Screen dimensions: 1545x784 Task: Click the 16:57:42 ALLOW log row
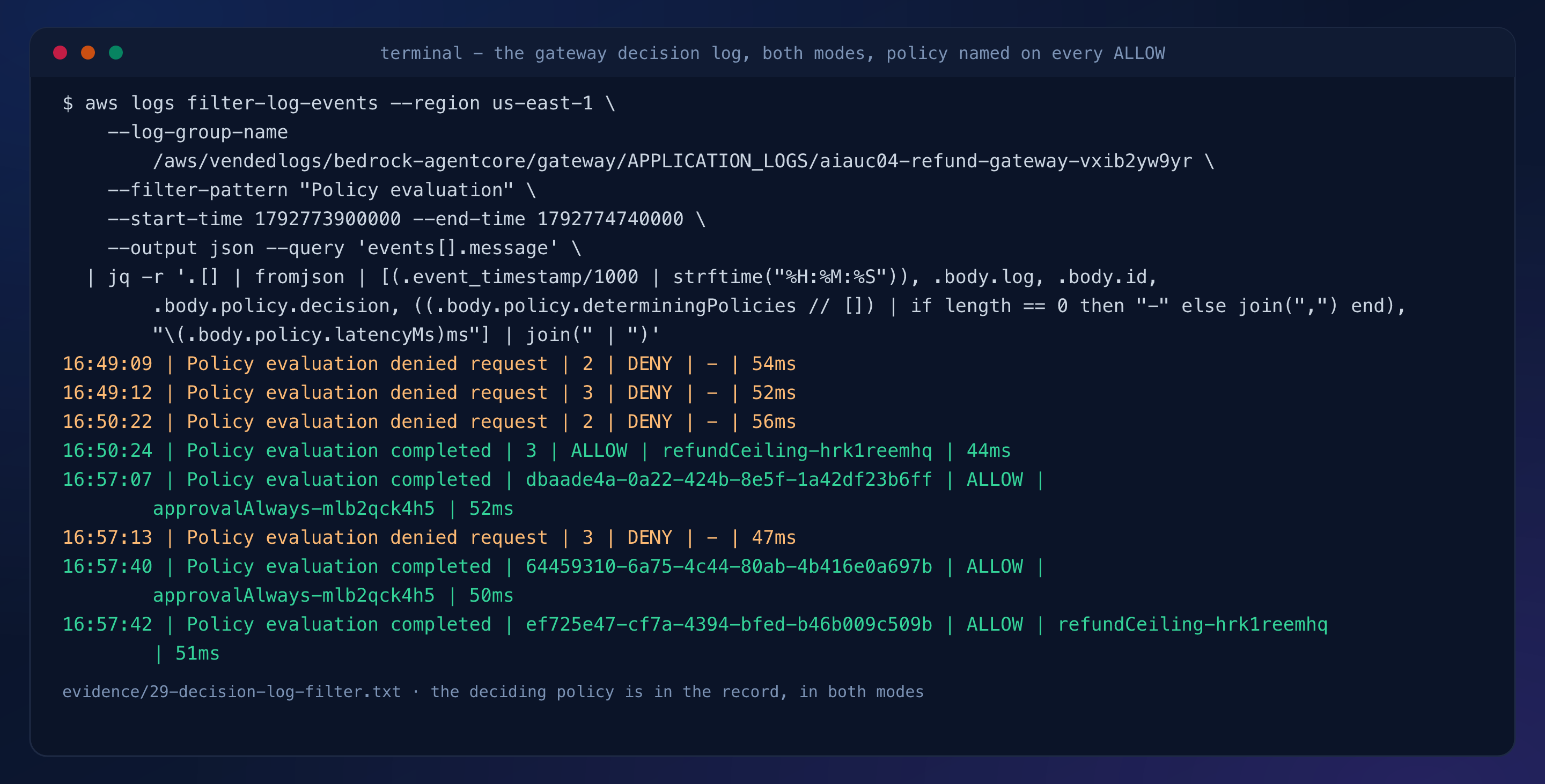pos(695,624)
